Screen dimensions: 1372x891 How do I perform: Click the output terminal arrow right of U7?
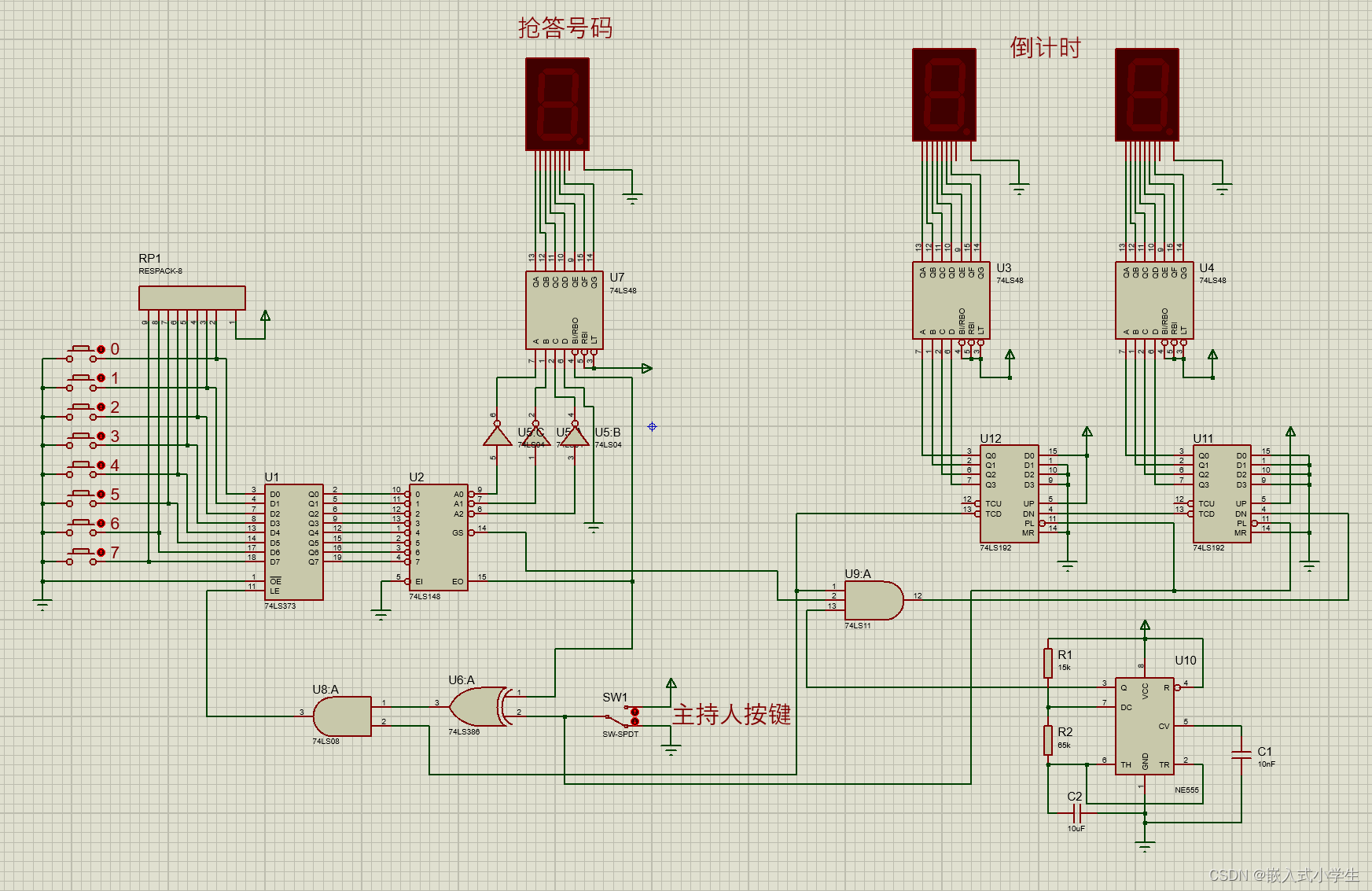646,368
